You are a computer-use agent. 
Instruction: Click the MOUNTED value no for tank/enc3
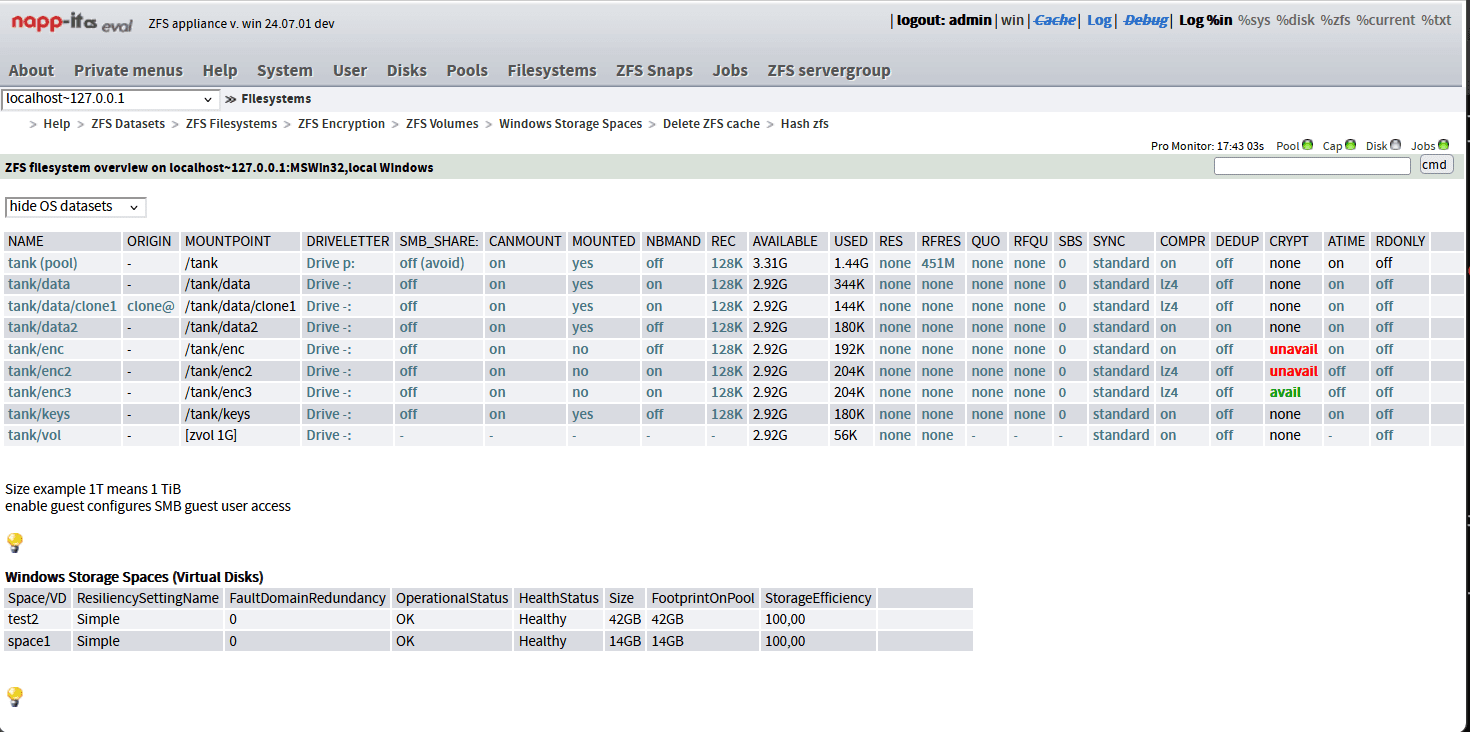tap(580, 392)
